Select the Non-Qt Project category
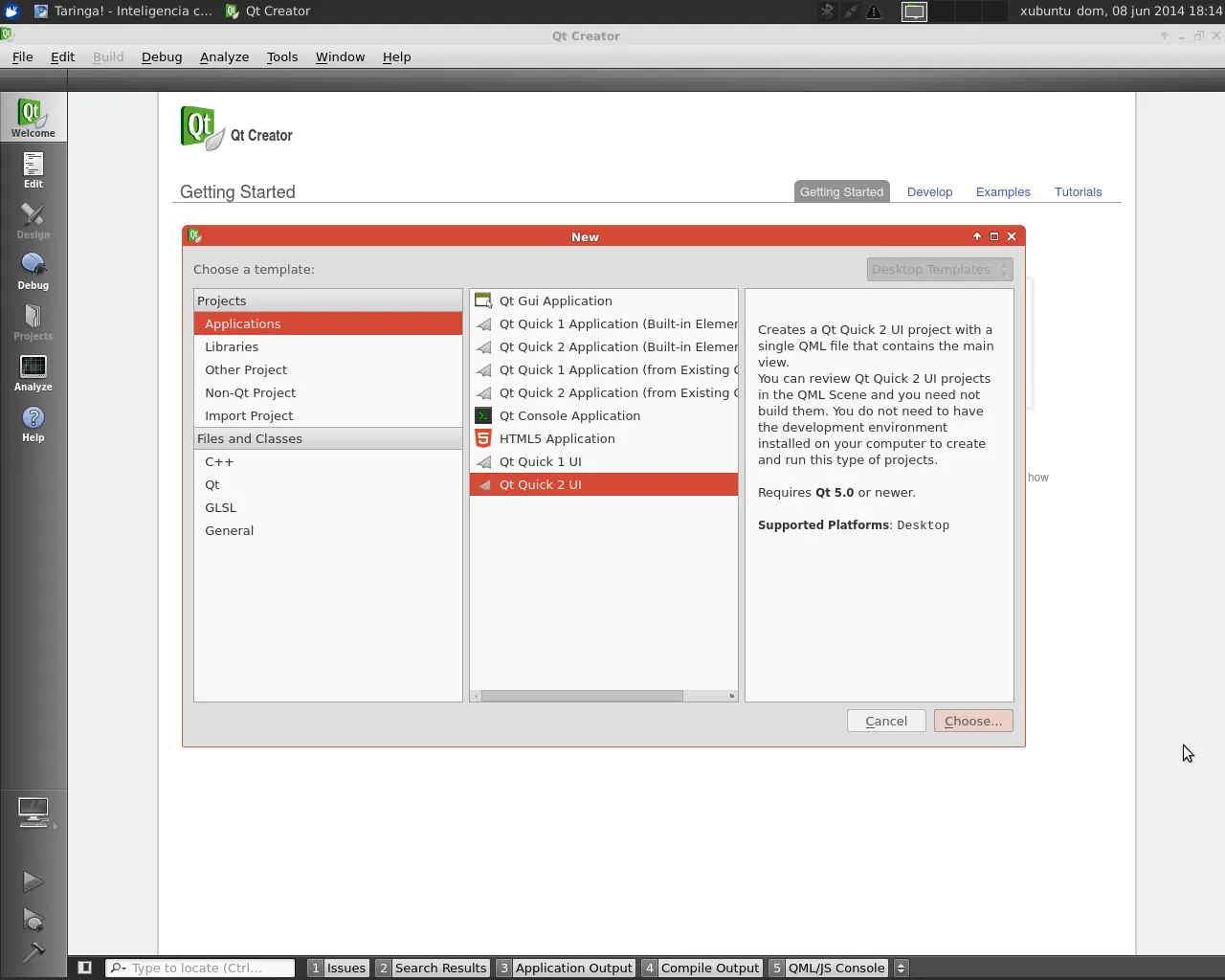 click(328, 392)
